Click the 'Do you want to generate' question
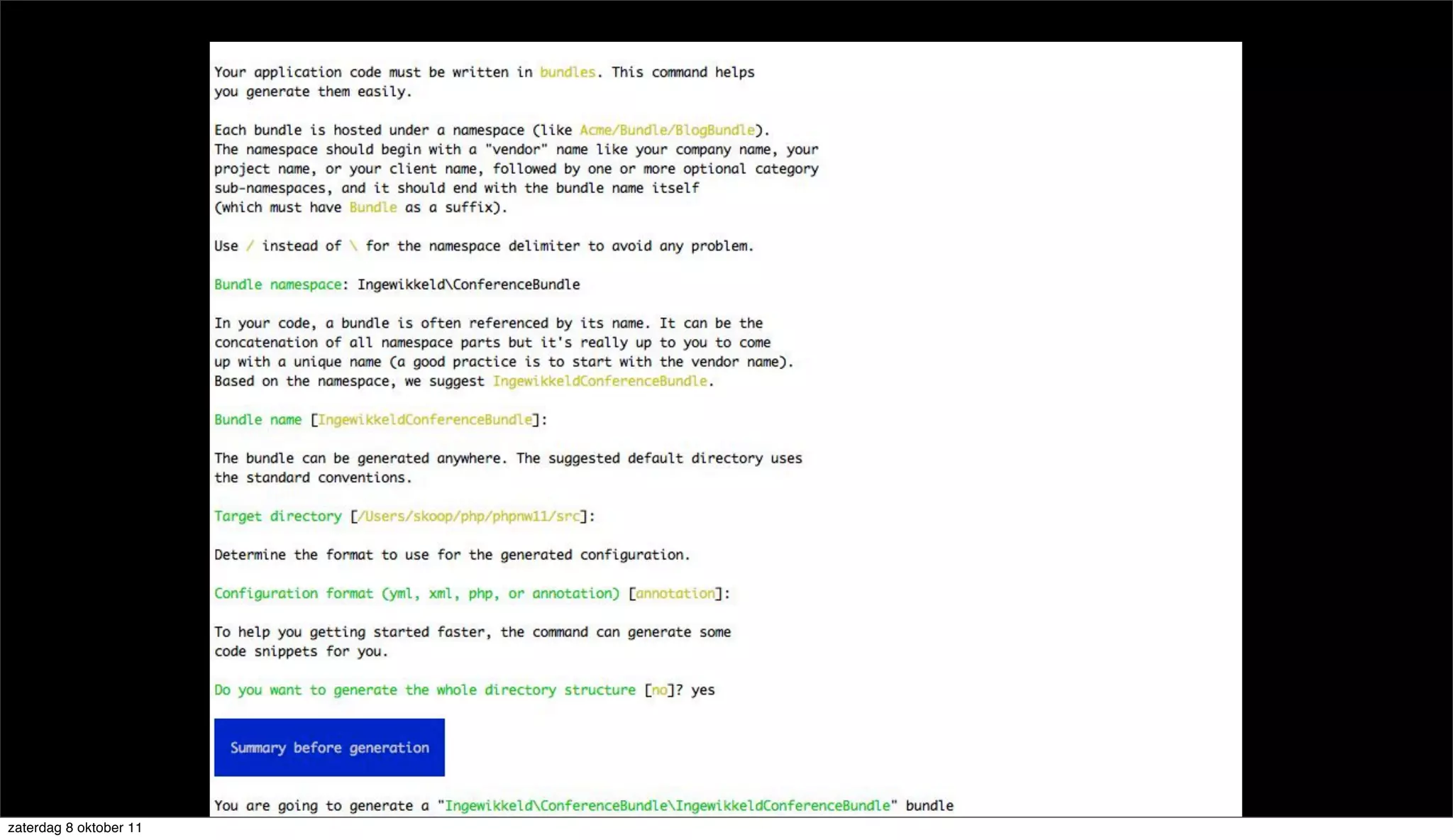 (x=424, y=690)
